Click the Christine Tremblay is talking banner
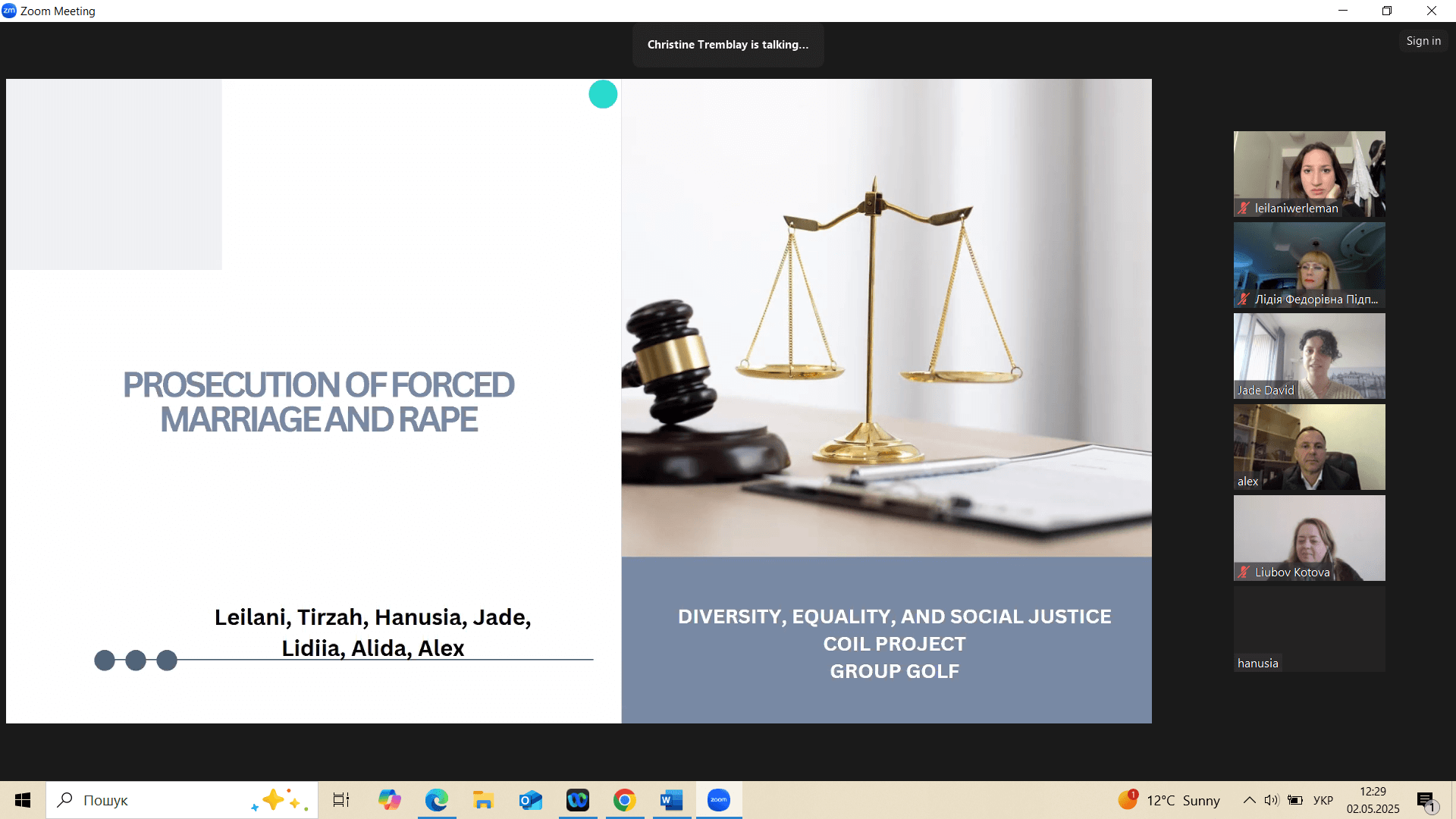The height and width of the screenshot is (819, 1456). (728, 45)
